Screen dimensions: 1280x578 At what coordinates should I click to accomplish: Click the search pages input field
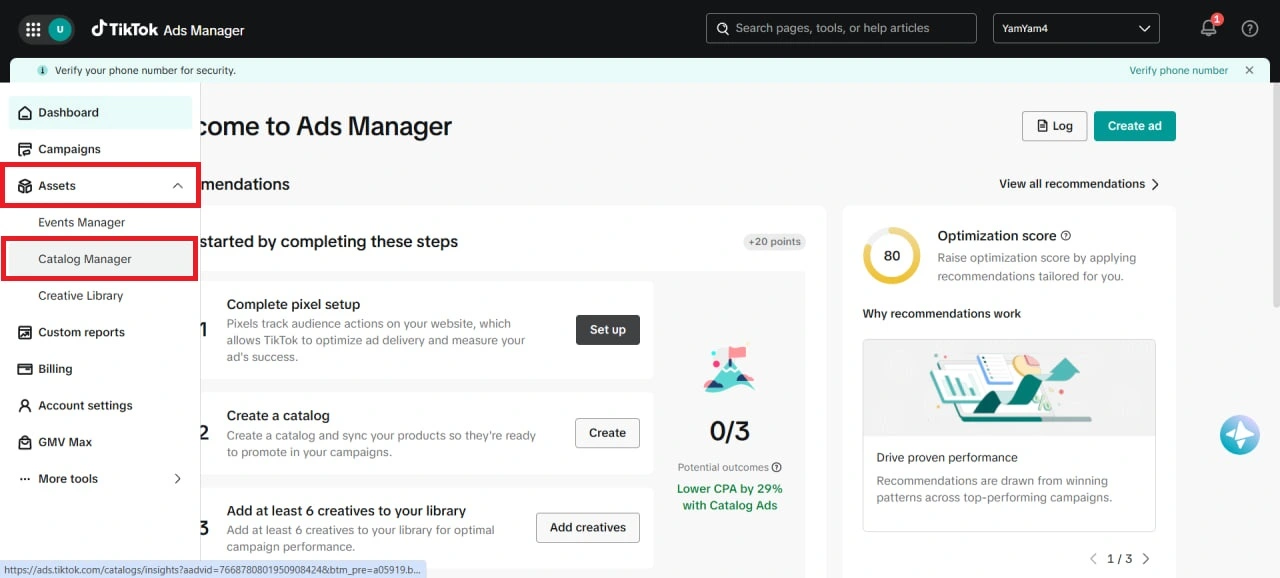click(841, 28)
